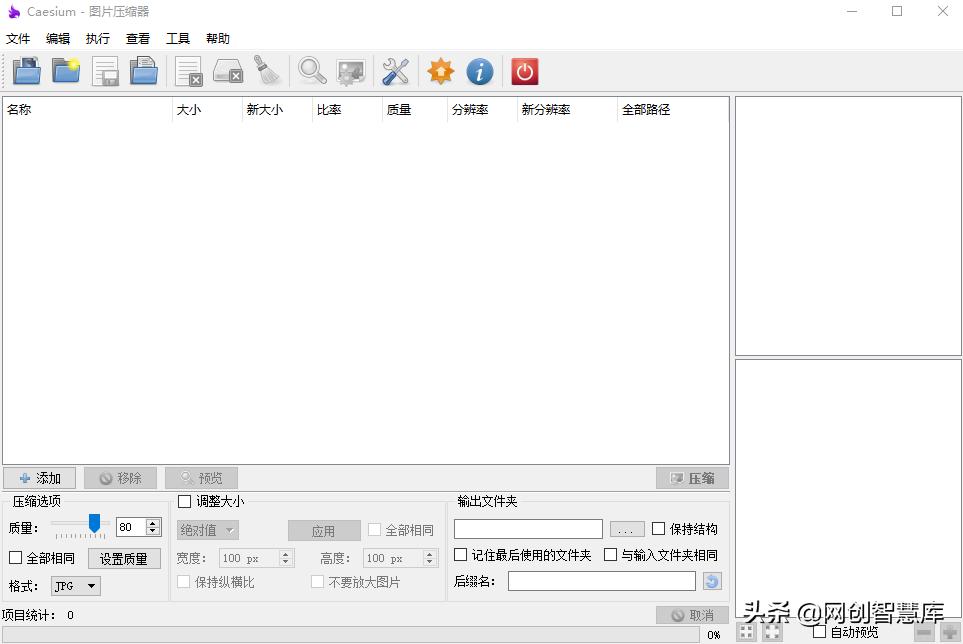Click the magnifier preview toolbar icon

click(x=312, y=71)
